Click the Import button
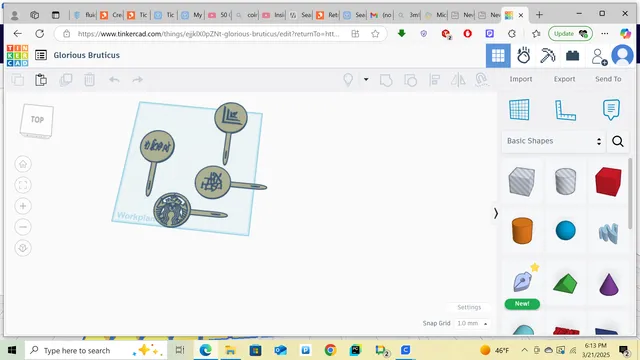The image size is (640, 360). tap(520, 79)
